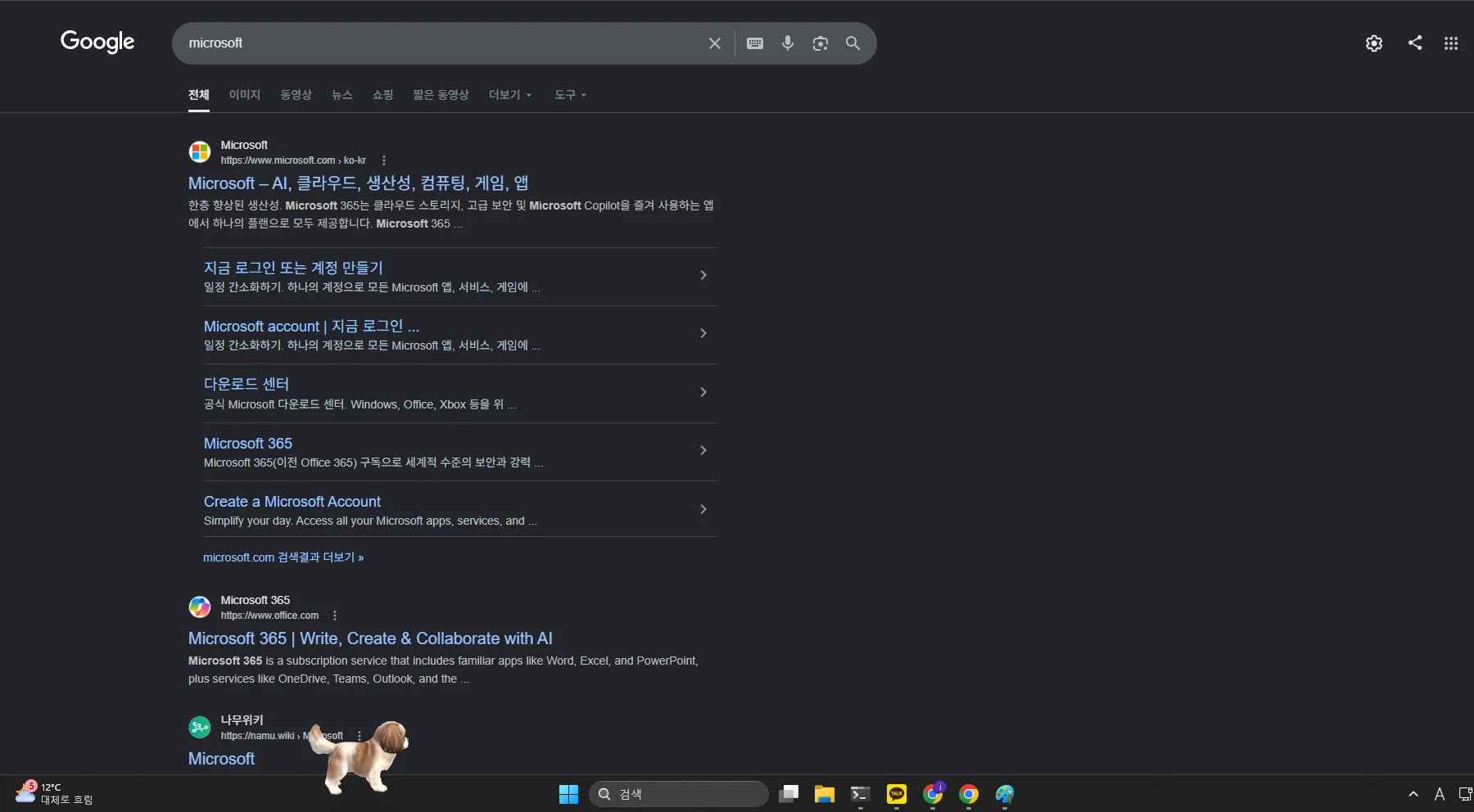Switch to the 뉴스 tab
Screen dimensions: 1474x812
342,95
